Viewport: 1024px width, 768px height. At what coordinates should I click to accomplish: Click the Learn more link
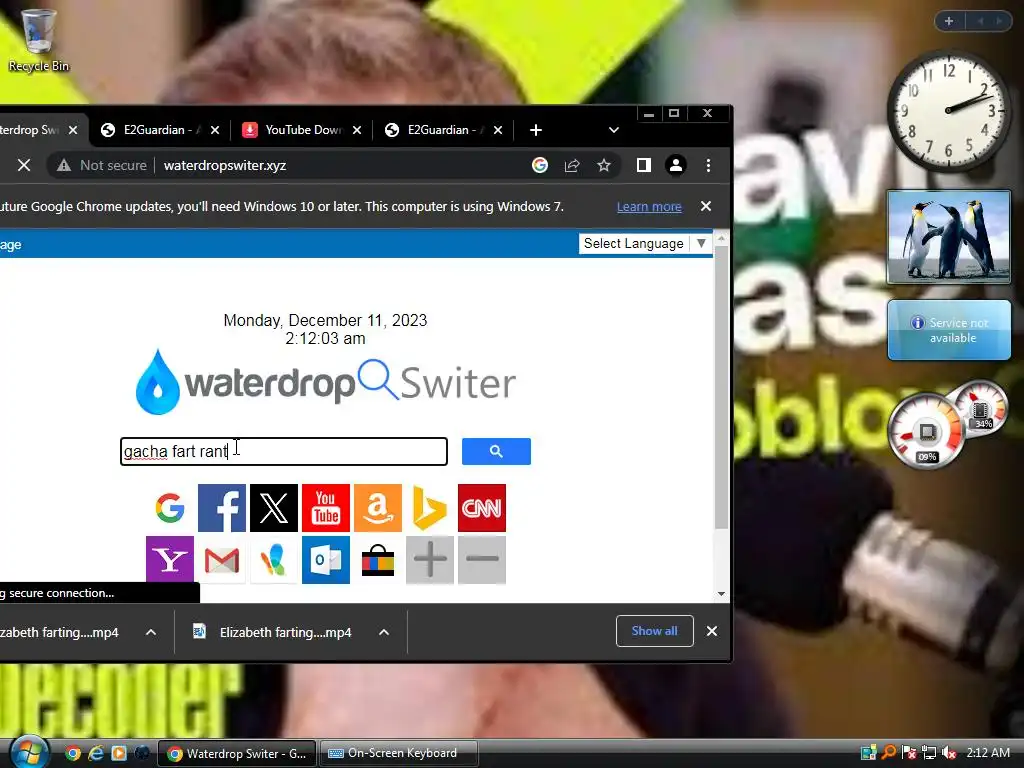(649, 206)
